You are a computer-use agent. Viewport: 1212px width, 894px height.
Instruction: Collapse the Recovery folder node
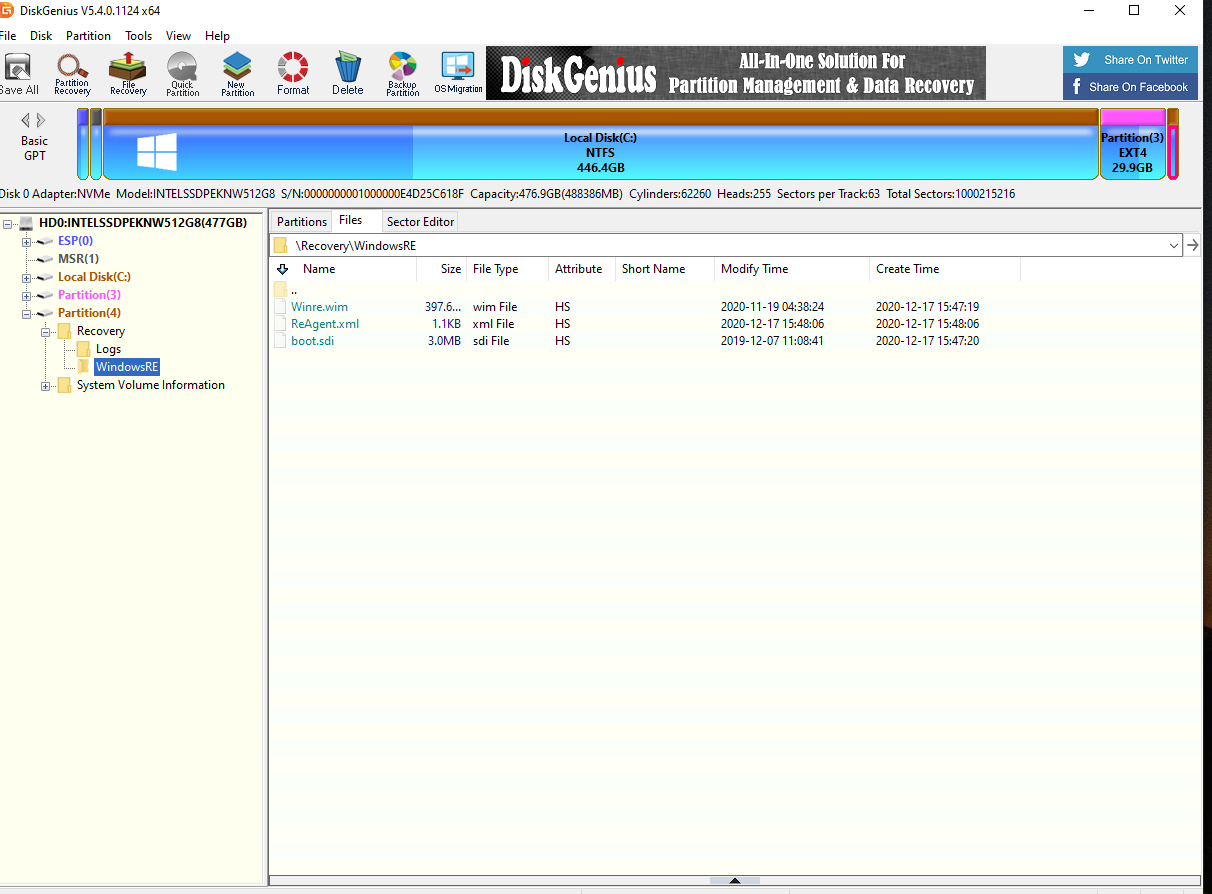pos(46,331)
